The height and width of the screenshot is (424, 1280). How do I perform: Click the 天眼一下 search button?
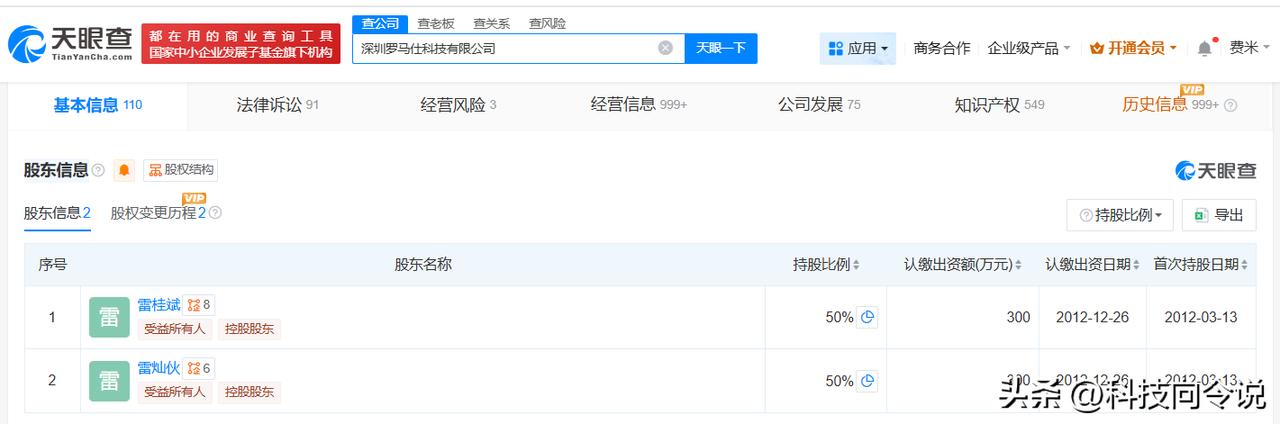pos(721,48)
